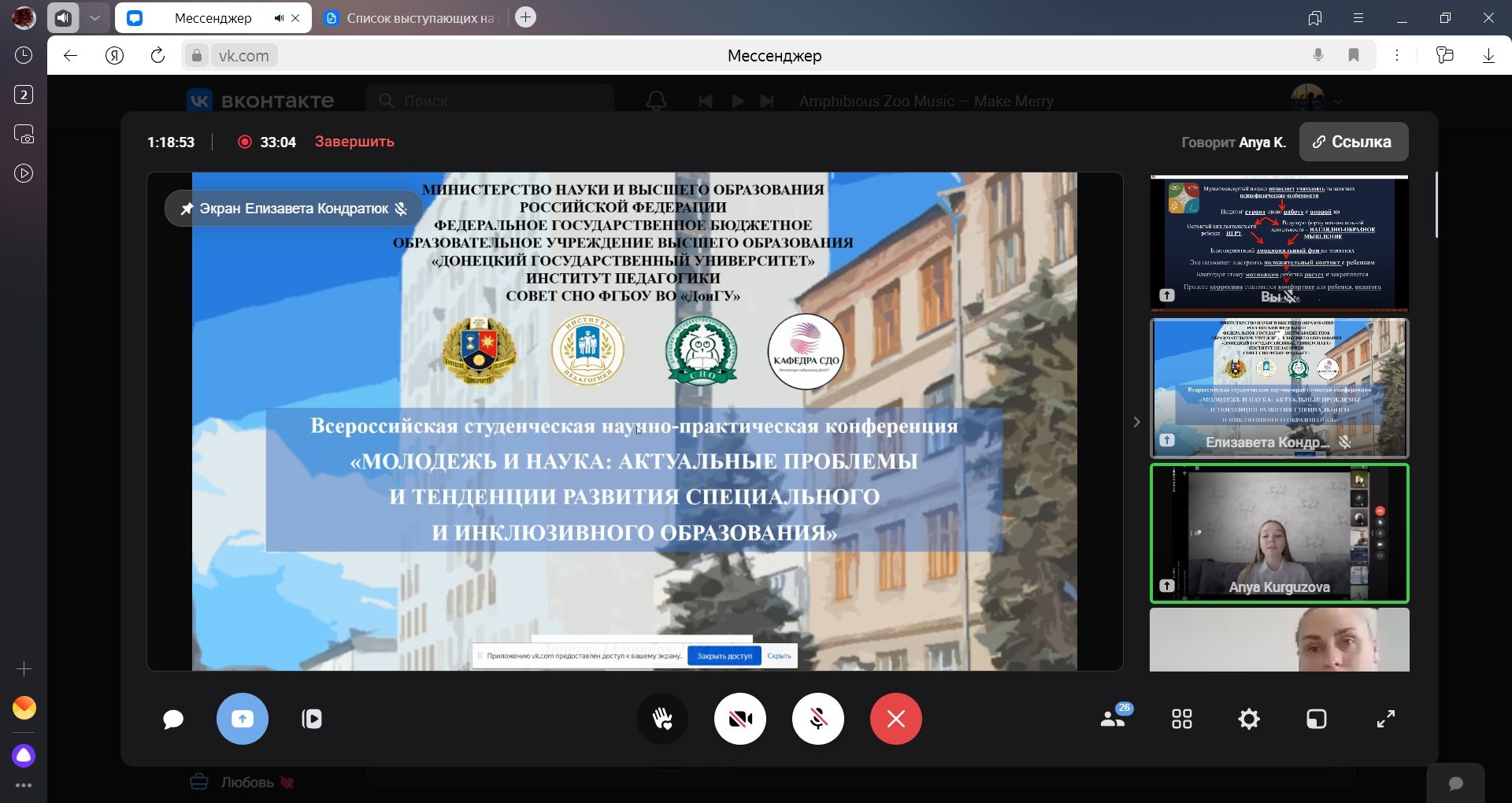Bookmark the current page

point(1354,55)
